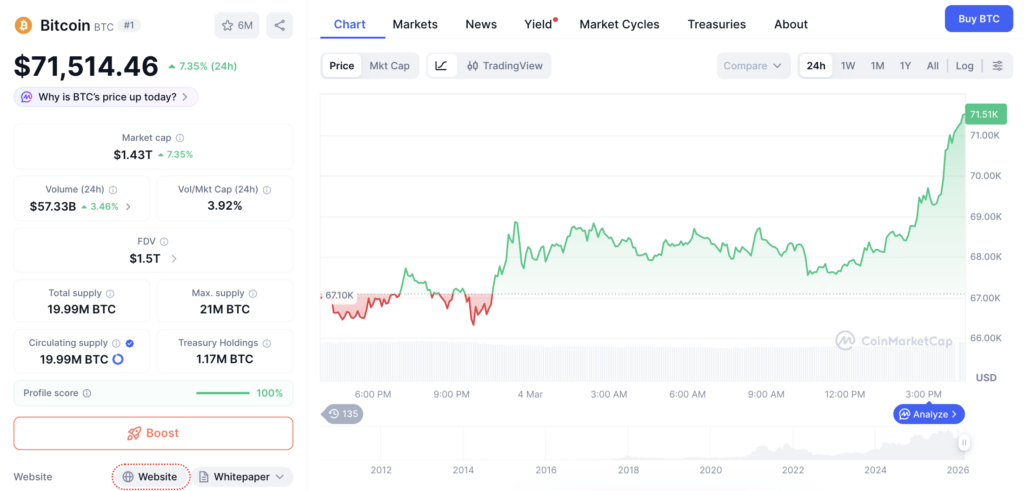Viewport: 1024px width, 491px height.
Task: Click Treasury Holdings info icon
Action: tap(266, 343)
